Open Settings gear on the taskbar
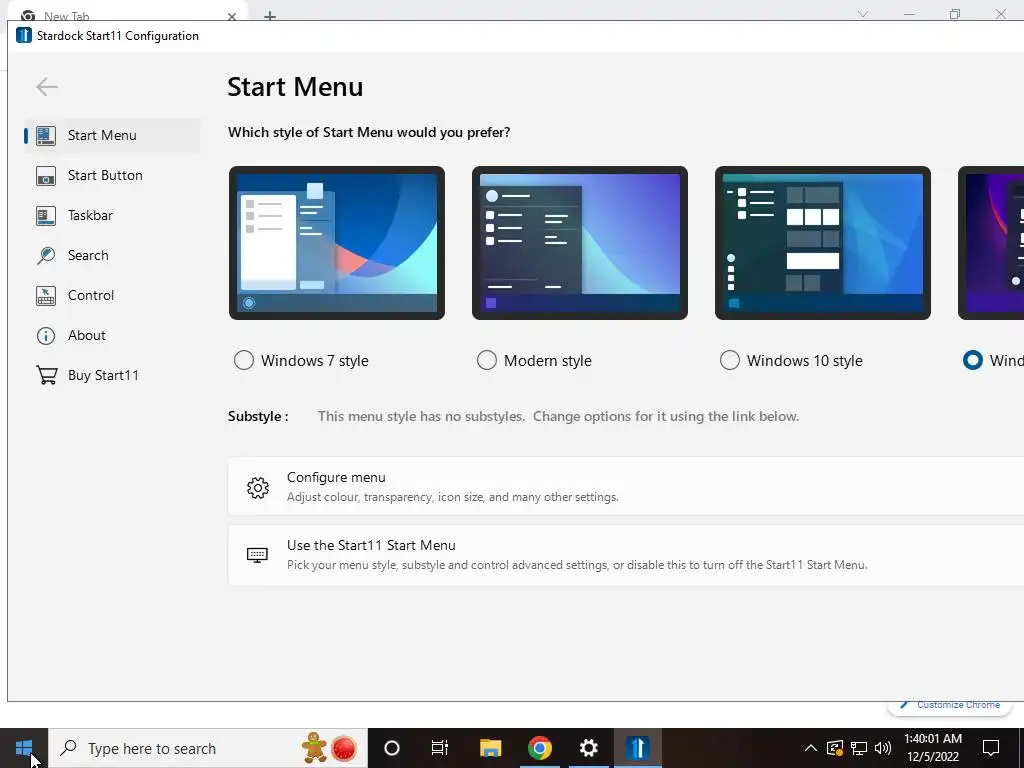 [x=588, y=748]
